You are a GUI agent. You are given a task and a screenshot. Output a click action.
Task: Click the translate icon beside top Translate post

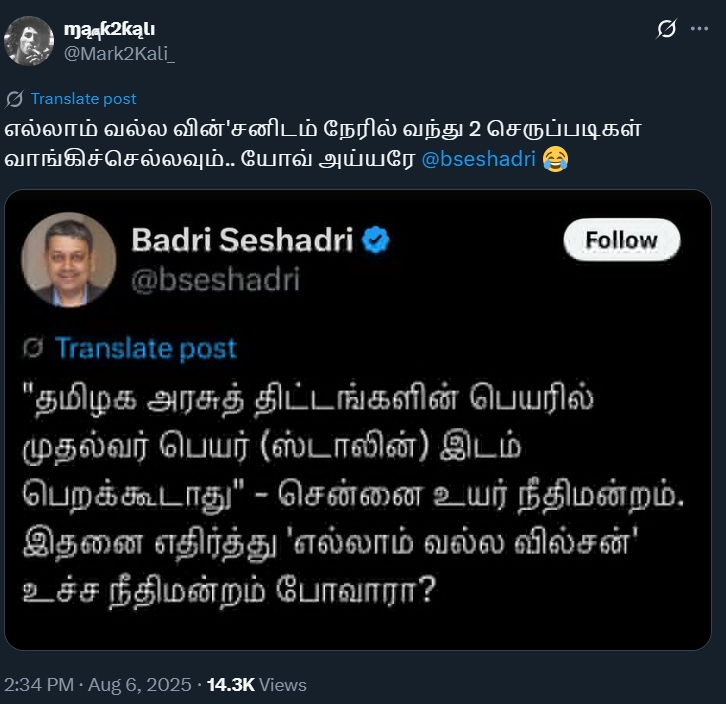click(x=15, y=99)
